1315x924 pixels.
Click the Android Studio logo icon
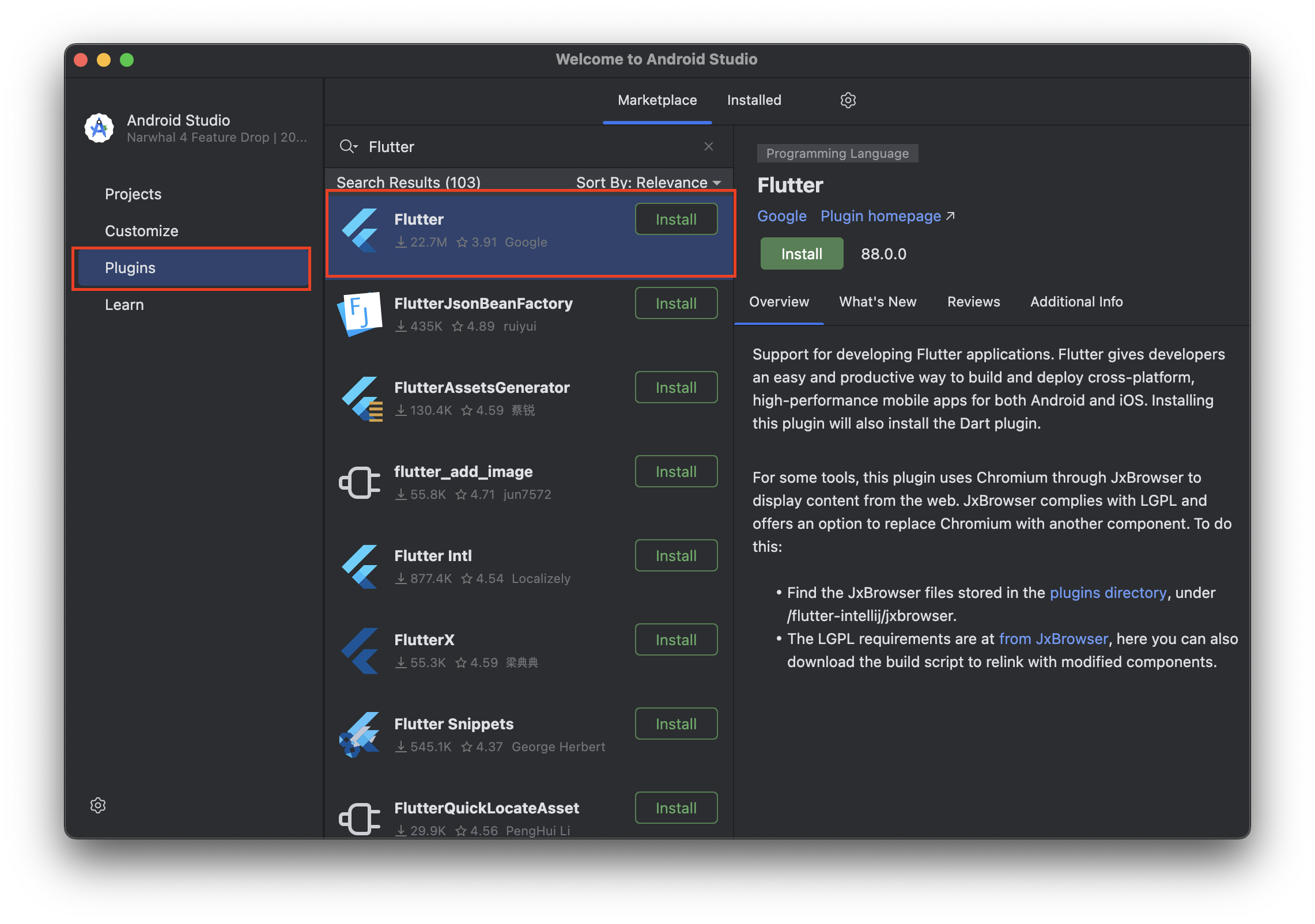point(99,128)
